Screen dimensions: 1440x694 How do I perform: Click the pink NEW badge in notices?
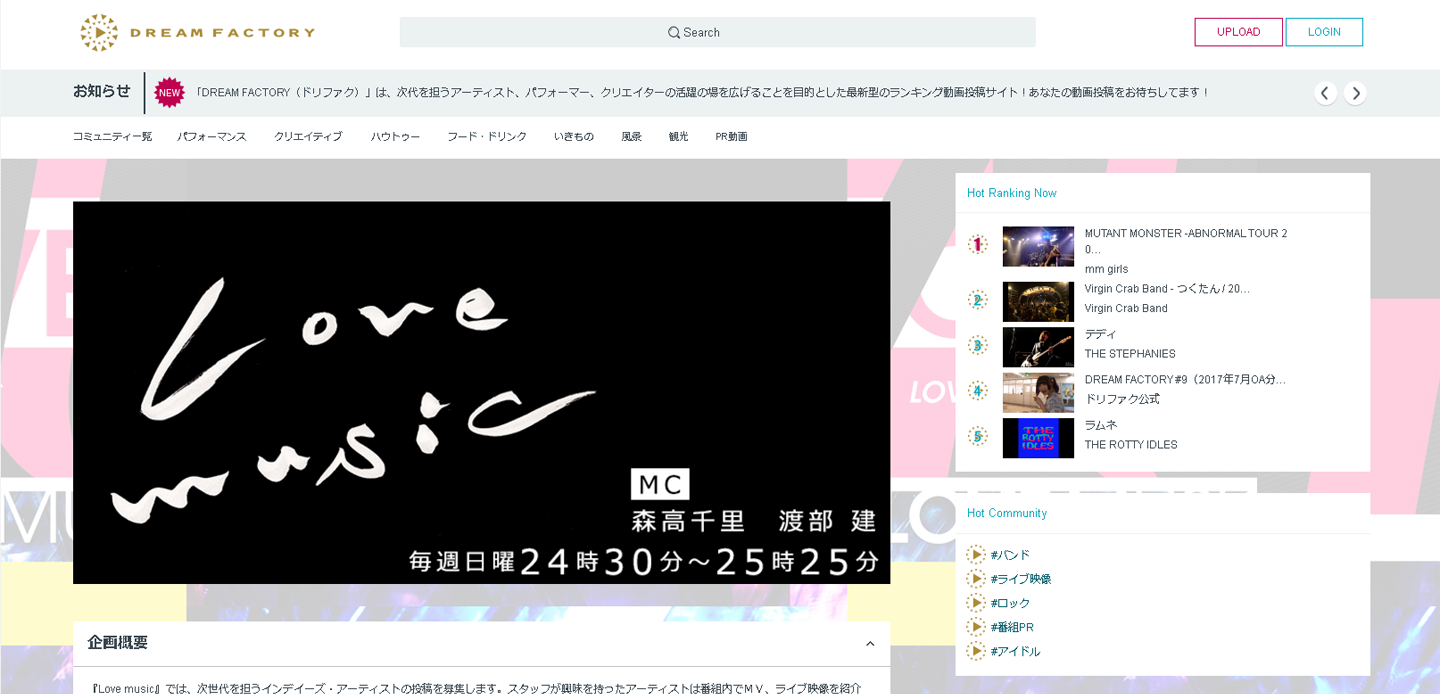point(170,93)
